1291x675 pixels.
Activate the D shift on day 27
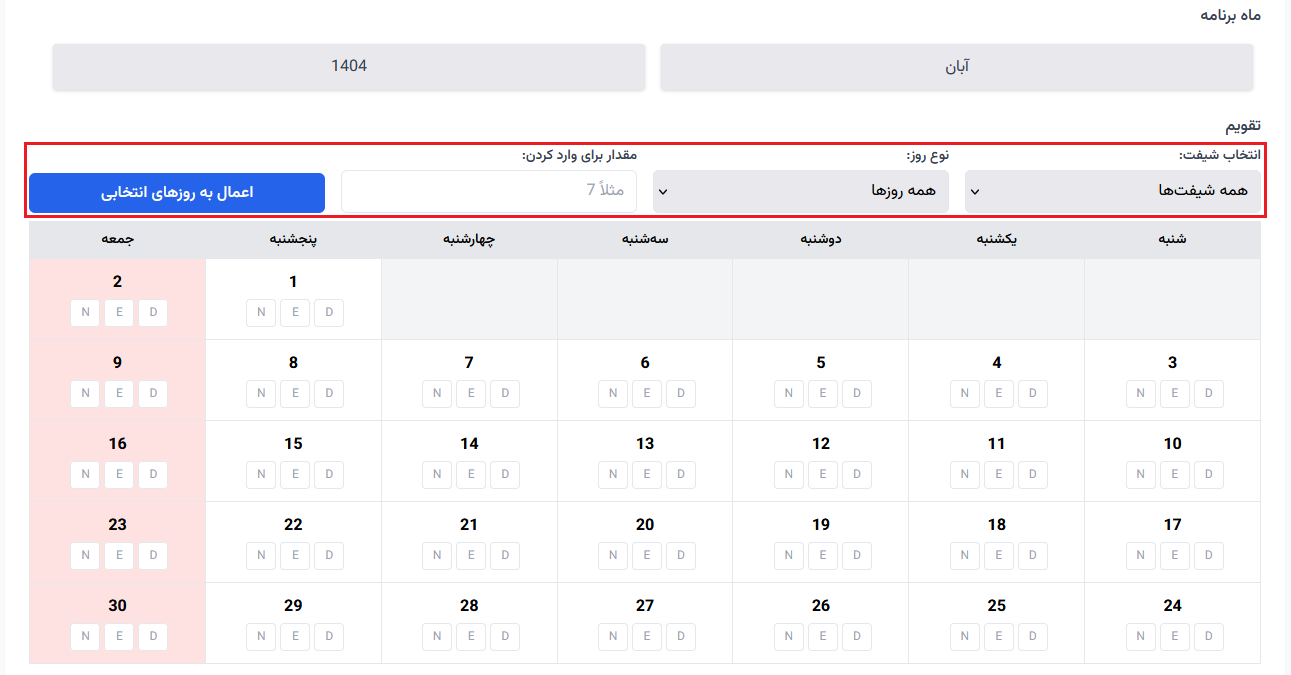pyautogui.click(x=681, y=636)
